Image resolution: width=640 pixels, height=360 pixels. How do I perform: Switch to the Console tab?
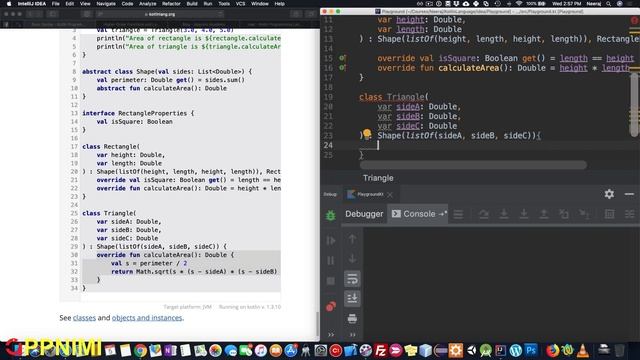tap(418, 214)
